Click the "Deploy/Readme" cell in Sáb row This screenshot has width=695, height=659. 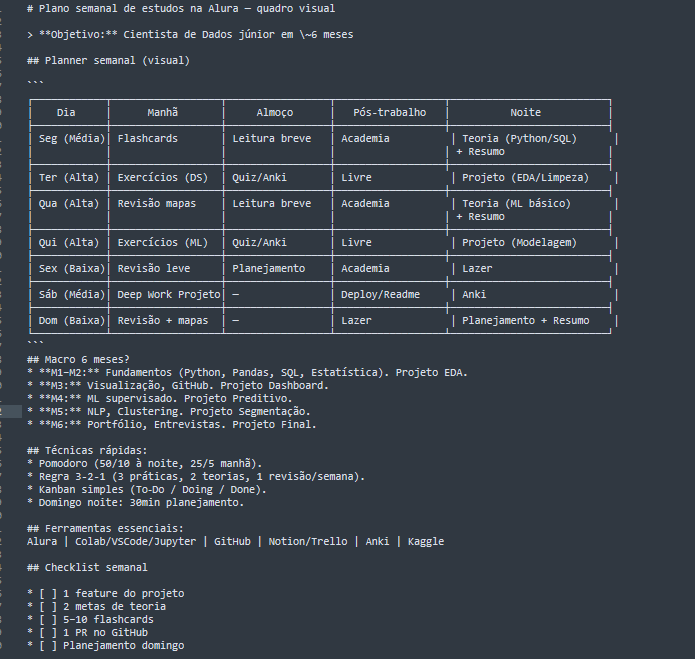click(380, 294)
